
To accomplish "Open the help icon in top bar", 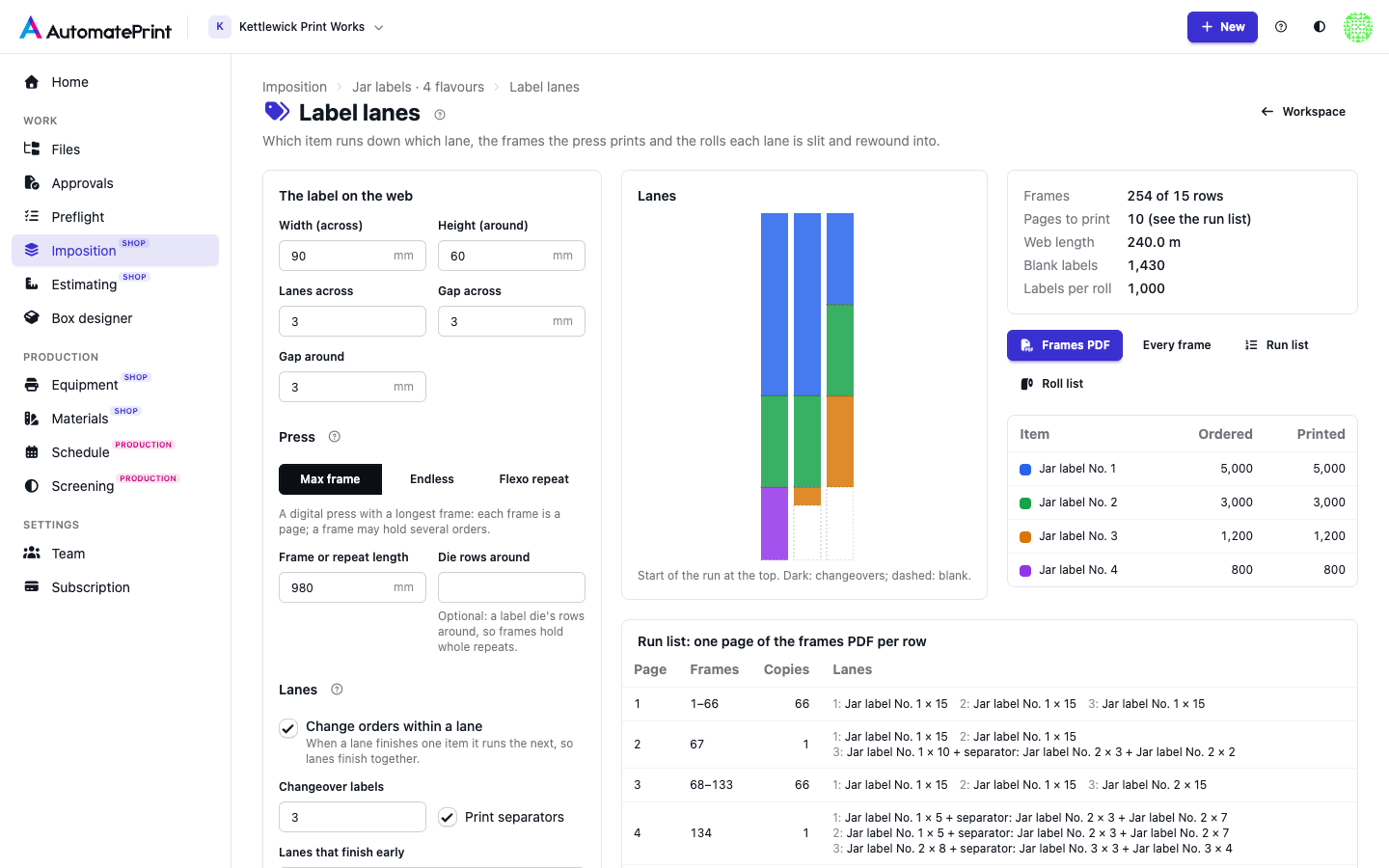I will [1281, 27].
